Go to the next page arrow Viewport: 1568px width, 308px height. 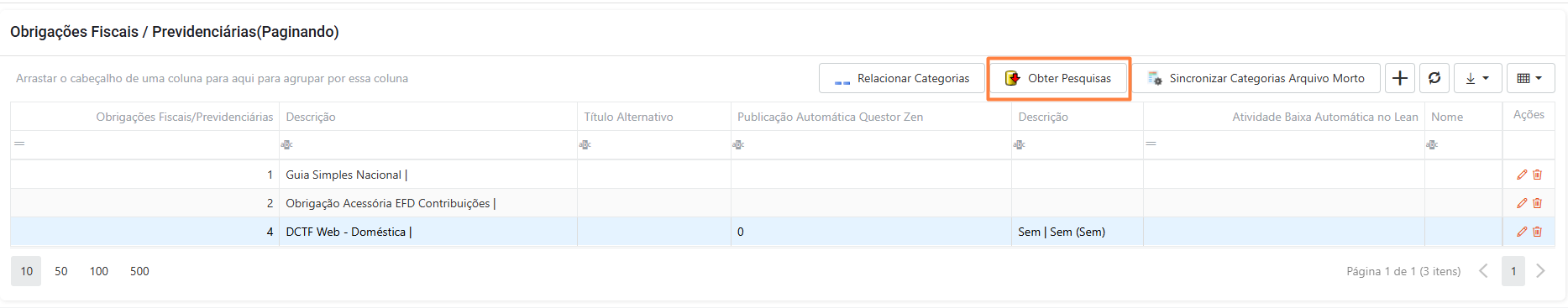(x=1540, y=271)
